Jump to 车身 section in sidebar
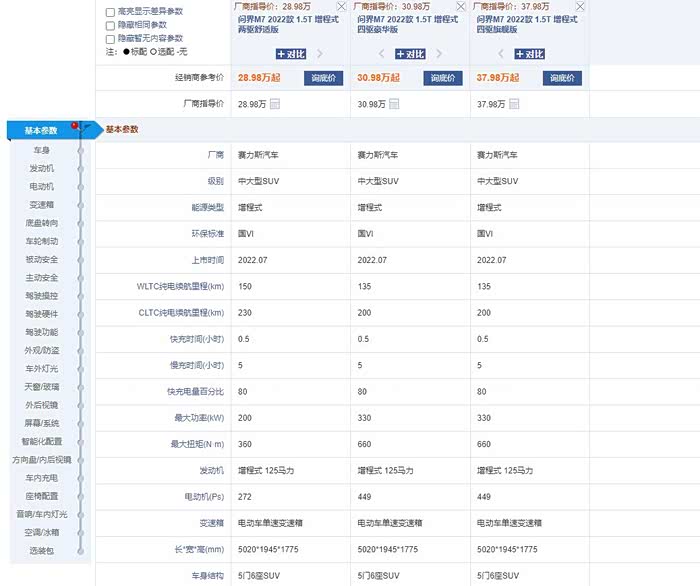The height and width of the screenshot is (586, 700). (x=42, y=150)
